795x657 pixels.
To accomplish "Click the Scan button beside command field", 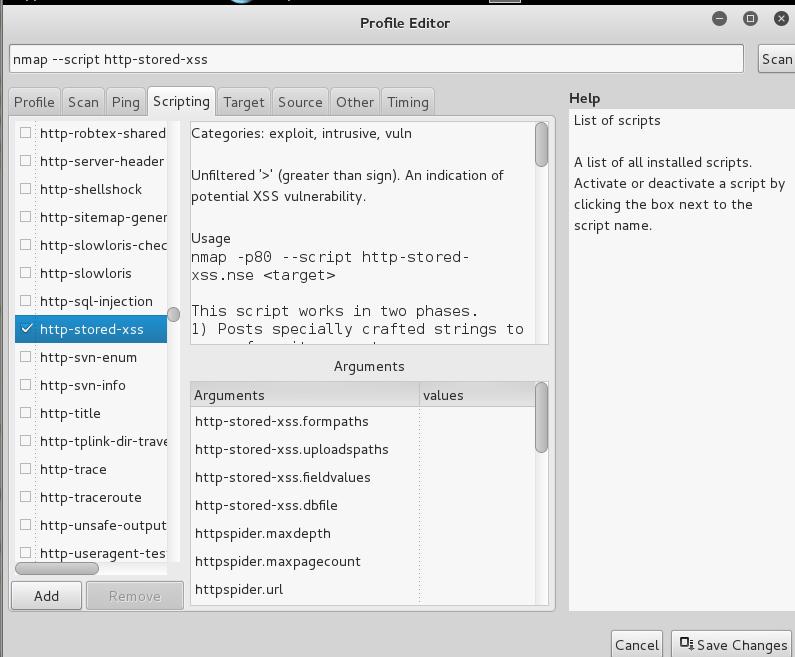I will 777,59.
